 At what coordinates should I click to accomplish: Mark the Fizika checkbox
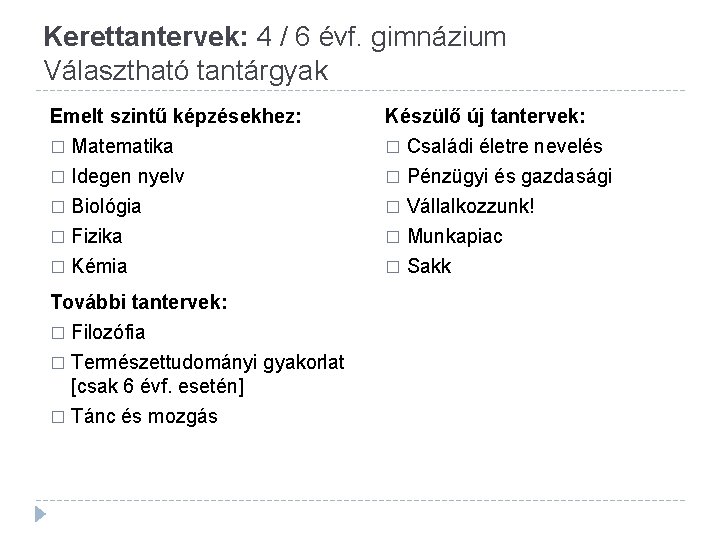pos(58,237)
